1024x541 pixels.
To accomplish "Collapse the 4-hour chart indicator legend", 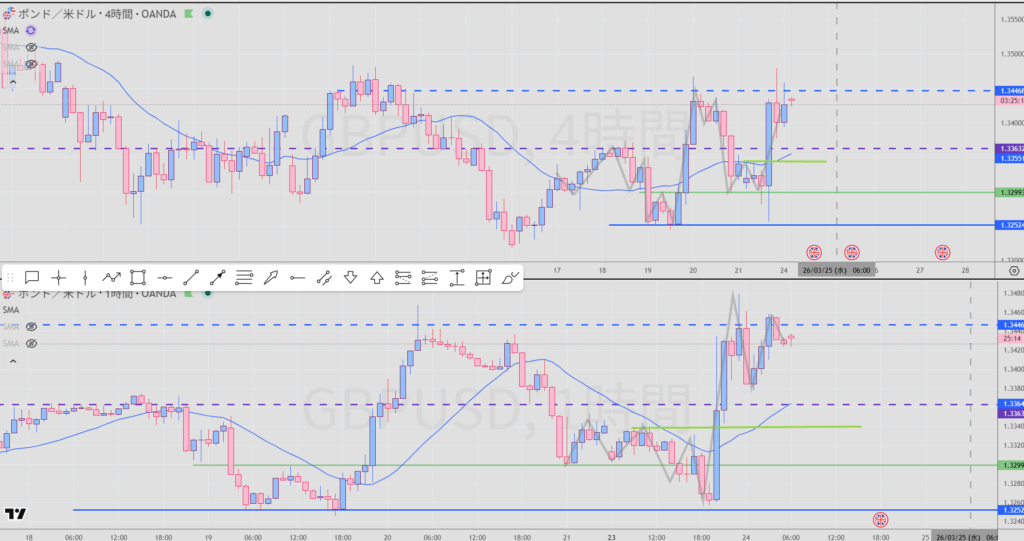I will click(x=12, y=84).
